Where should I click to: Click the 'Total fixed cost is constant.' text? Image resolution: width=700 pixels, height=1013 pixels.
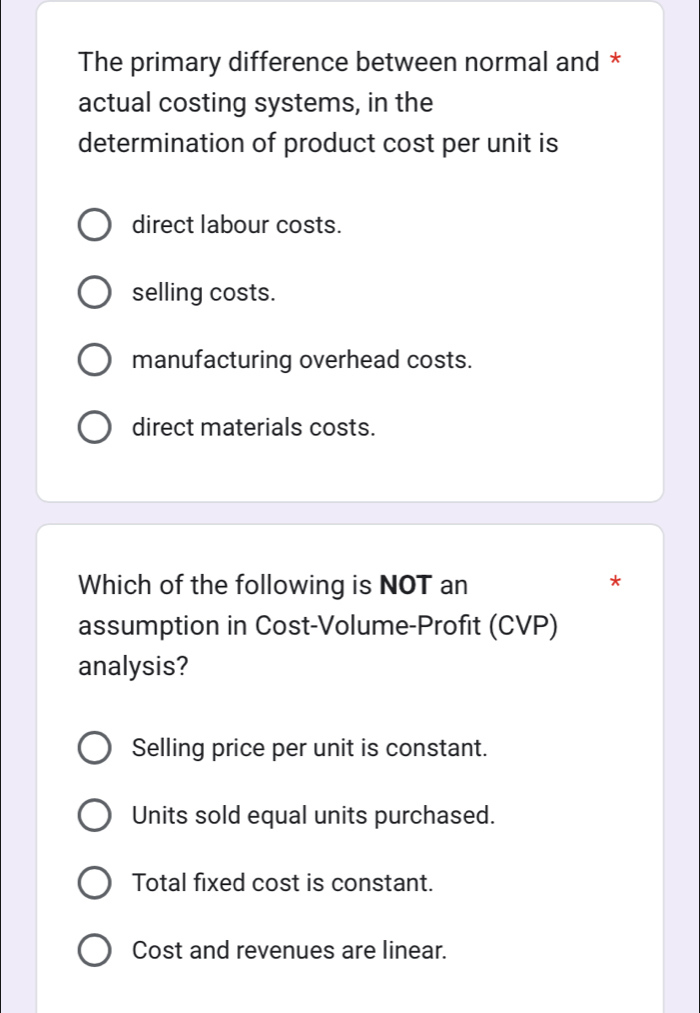pos(282,884)
